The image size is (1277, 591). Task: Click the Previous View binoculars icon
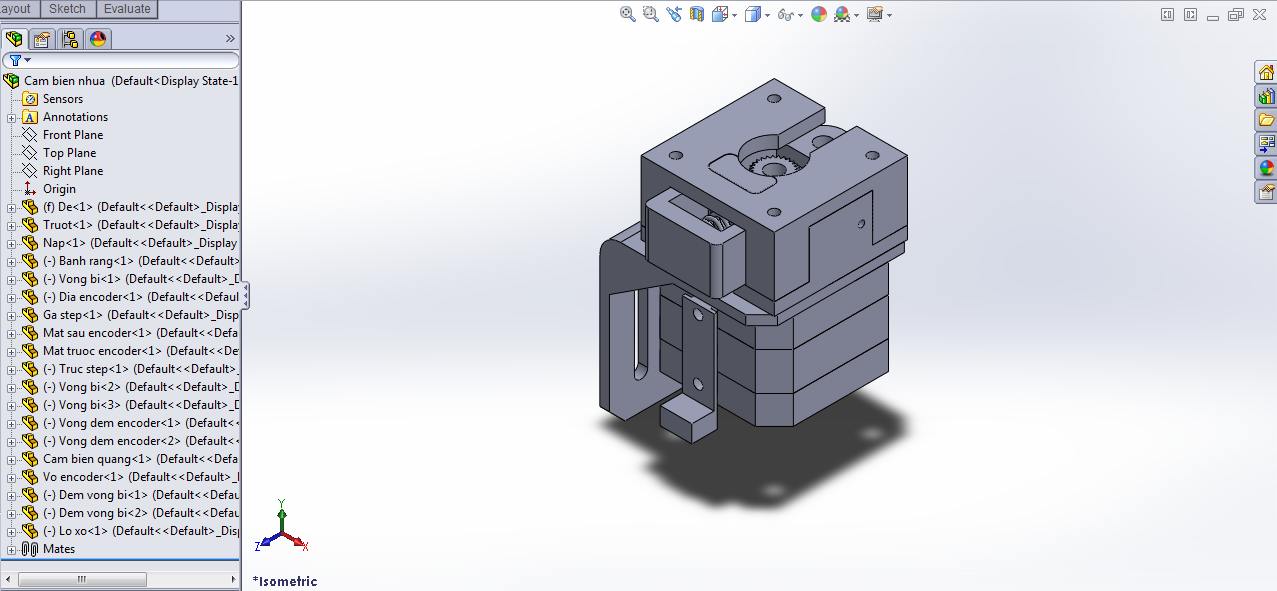point(674,14)
